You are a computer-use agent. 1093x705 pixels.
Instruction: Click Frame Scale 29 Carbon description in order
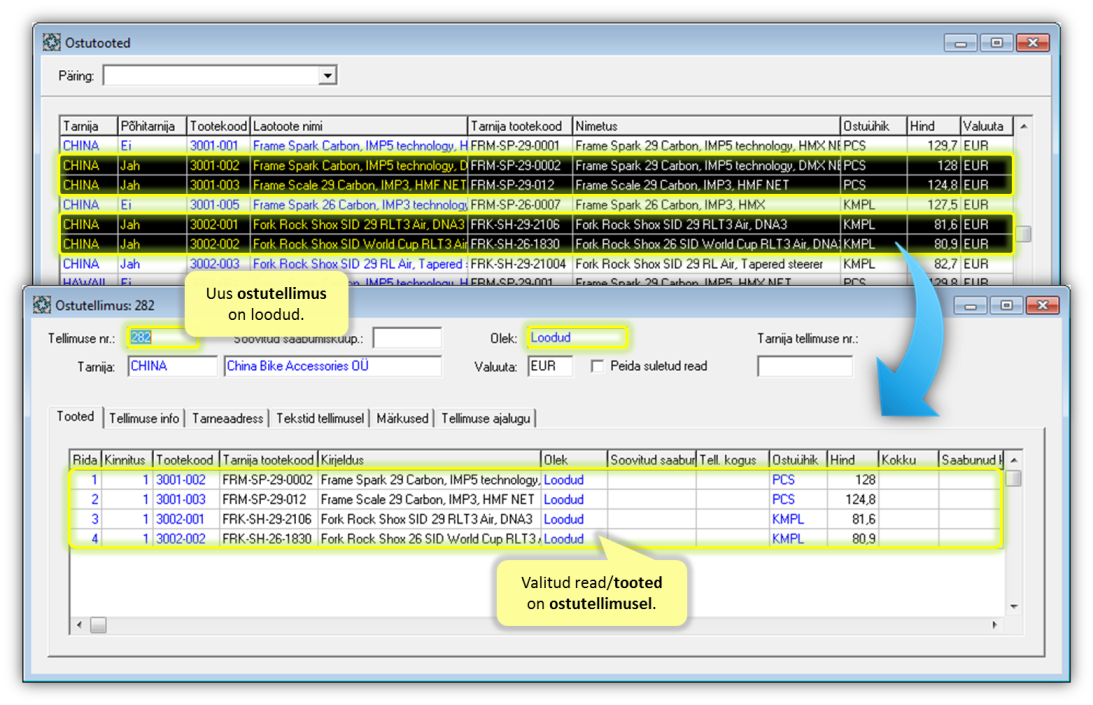(x=427, y=499)
